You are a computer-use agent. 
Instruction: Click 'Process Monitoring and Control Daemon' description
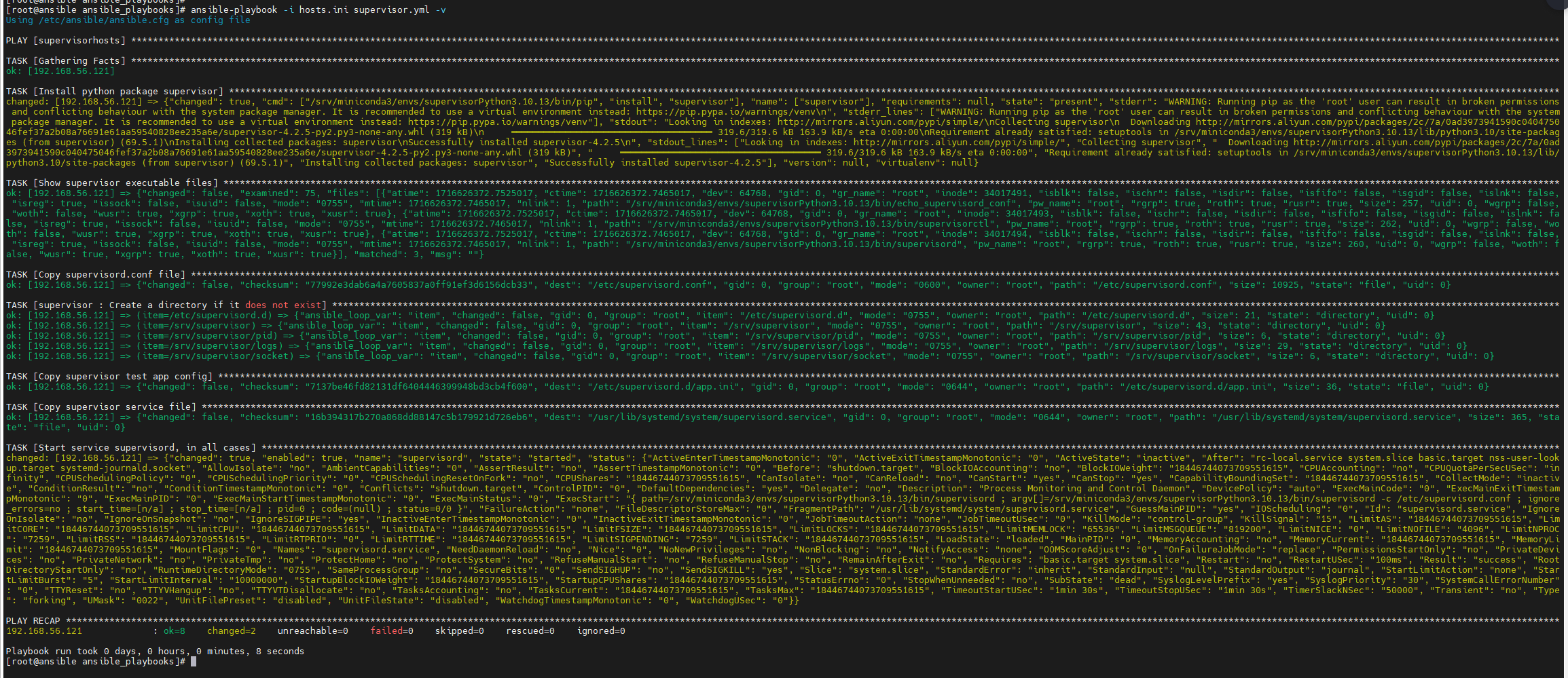tap(1083, 489)
